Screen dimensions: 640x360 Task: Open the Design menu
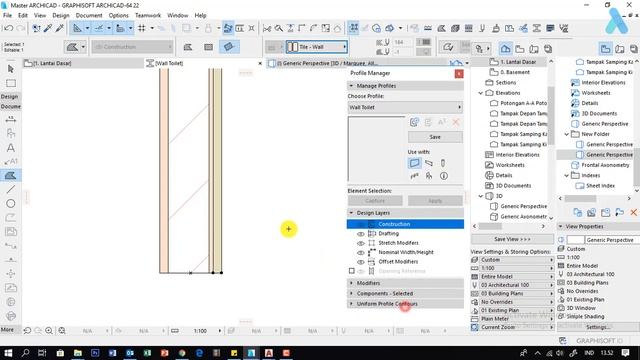[61, 15]
